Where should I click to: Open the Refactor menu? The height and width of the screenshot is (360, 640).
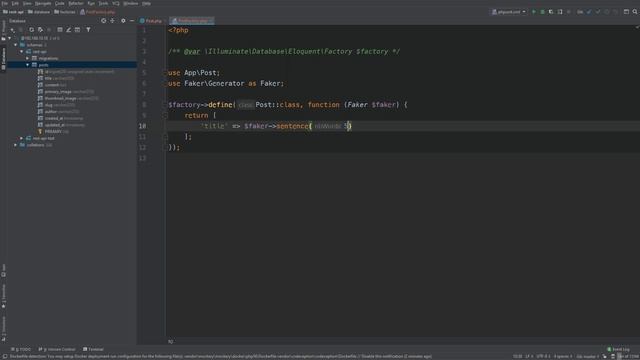coord(76,3)
